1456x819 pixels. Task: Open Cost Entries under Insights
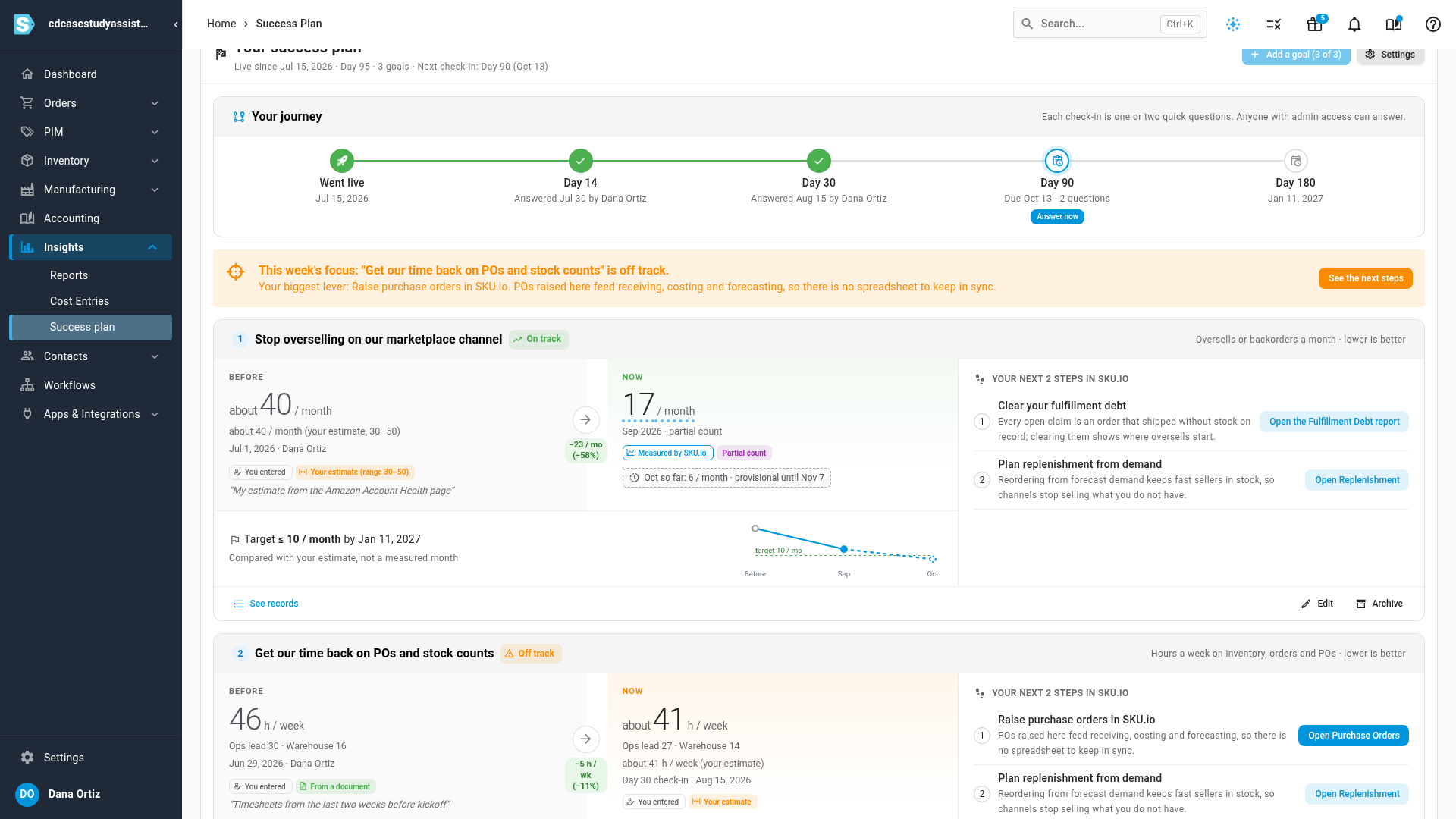point(91,301)
